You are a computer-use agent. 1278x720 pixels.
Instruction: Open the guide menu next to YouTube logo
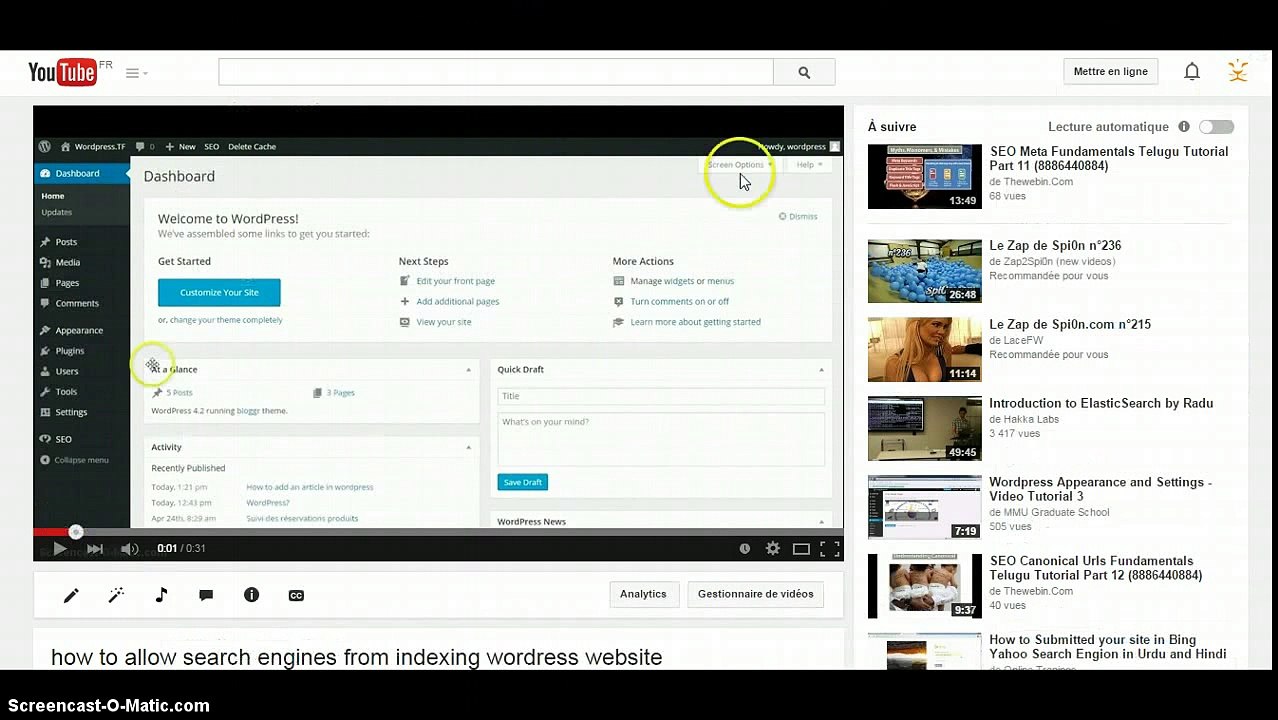(136, 73)
